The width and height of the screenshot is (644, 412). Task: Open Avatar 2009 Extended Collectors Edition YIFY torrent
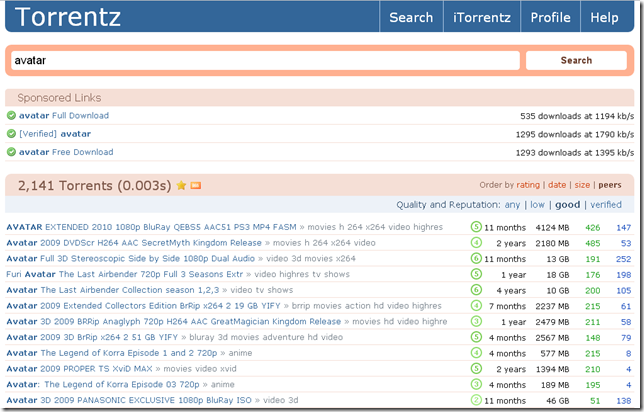pos(143,306)
